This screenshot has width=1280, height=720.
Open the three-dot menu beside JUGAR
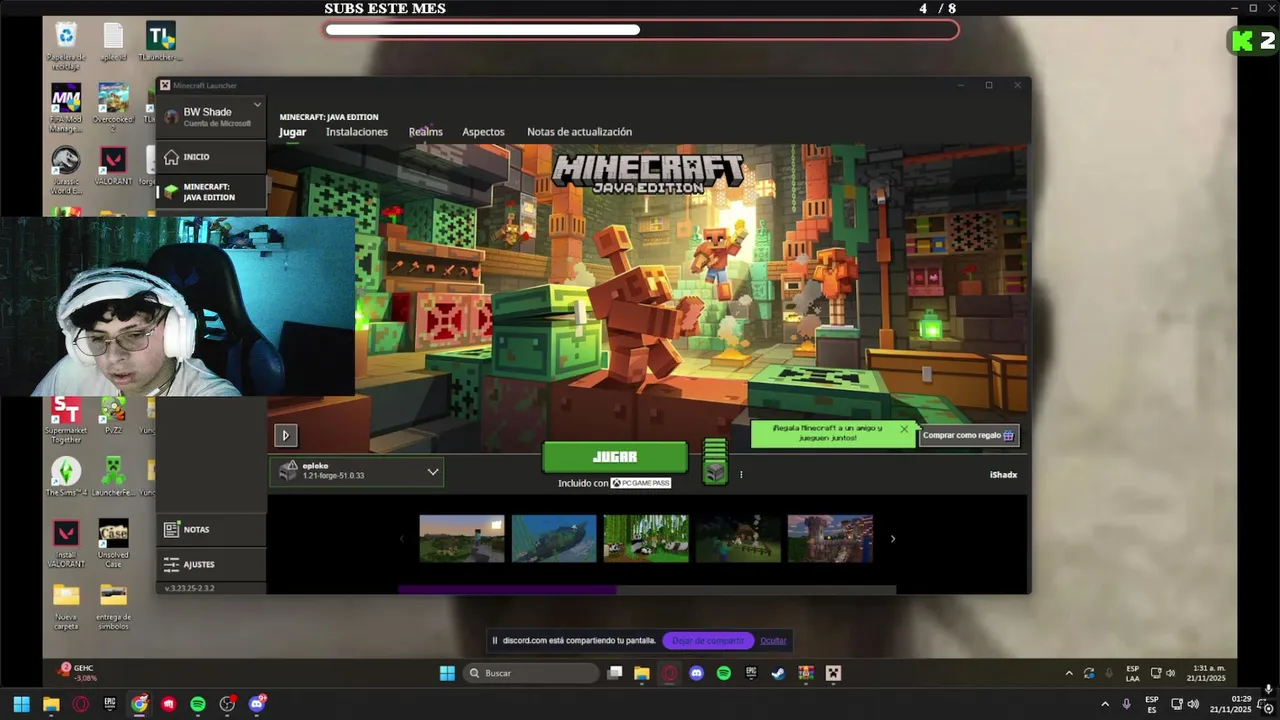[x=741, y=475]
